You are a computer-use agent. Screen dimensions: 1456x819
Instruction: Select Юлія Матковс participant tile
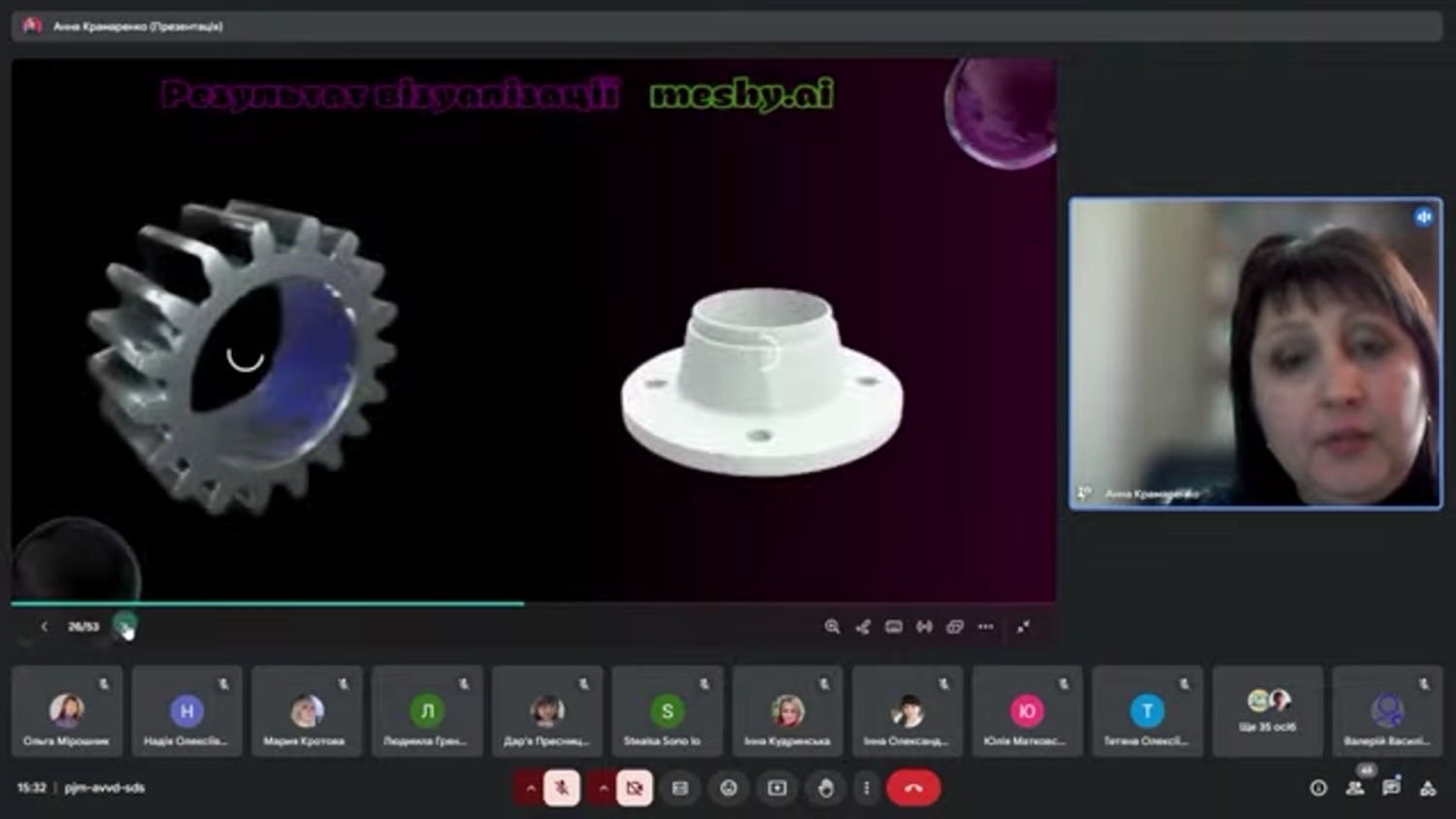1027,711
